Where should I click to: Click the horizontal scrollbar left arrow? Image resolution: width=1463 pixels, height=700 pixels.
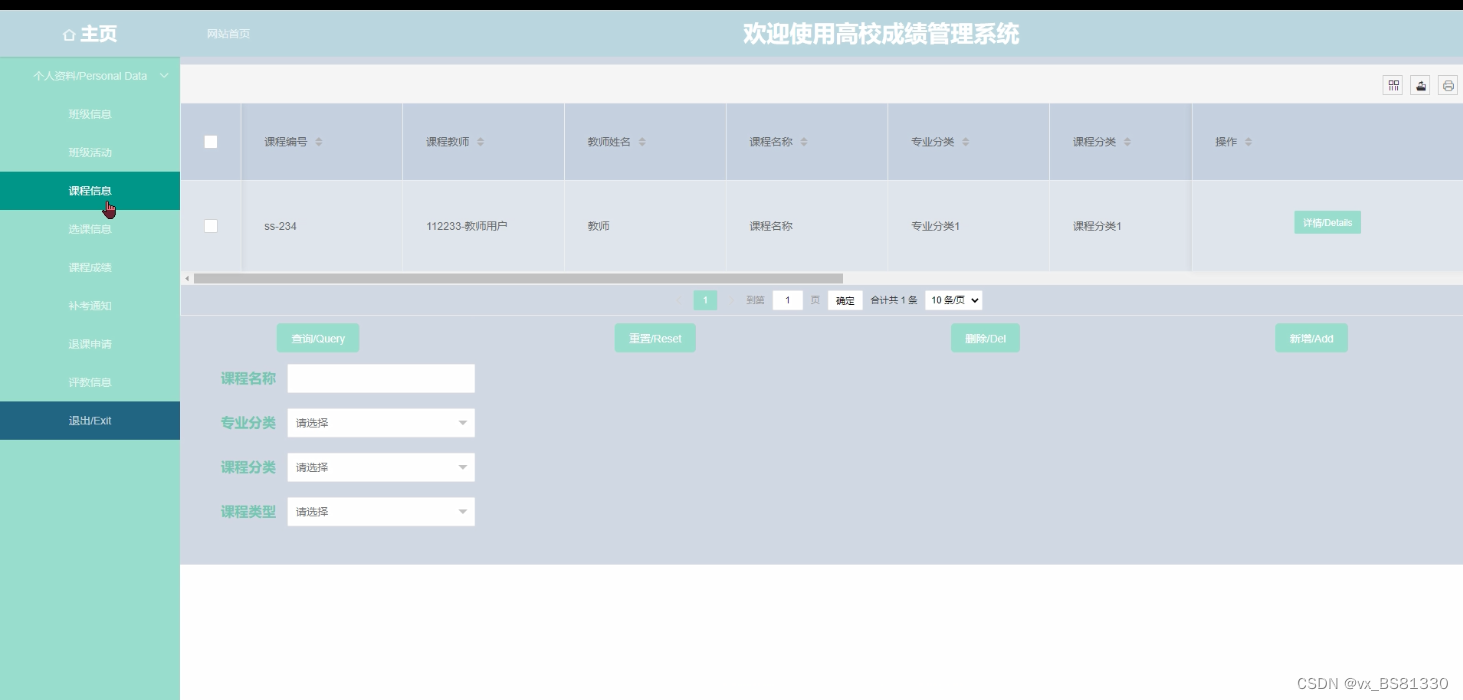pyautogui.click(x=186, y=278)
